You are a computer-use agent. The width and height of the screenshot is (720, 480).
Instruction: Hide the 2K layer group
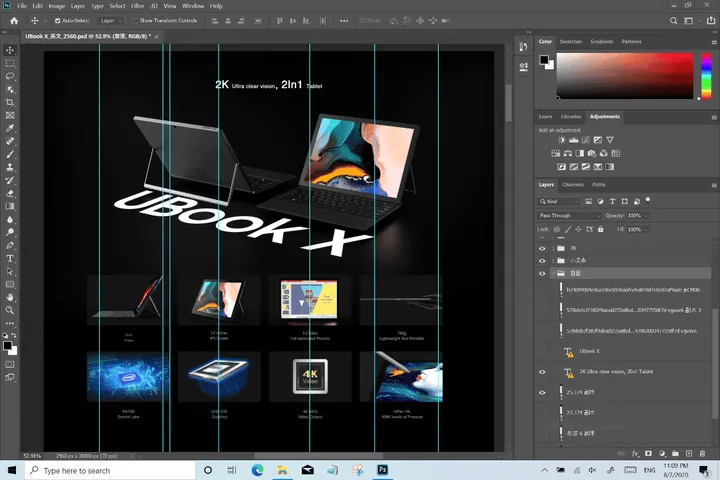pos(542,248)
